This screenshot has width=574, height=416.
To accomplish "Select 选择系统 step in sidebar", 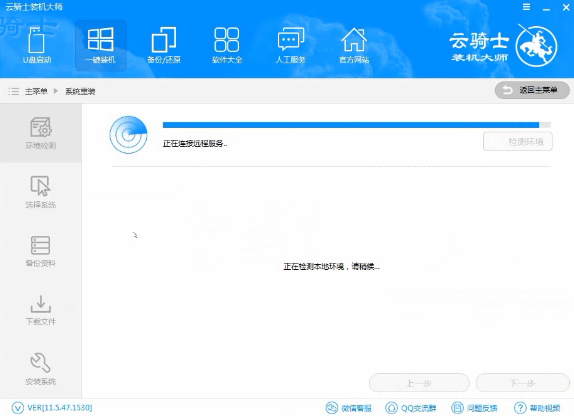I will 41,192.
